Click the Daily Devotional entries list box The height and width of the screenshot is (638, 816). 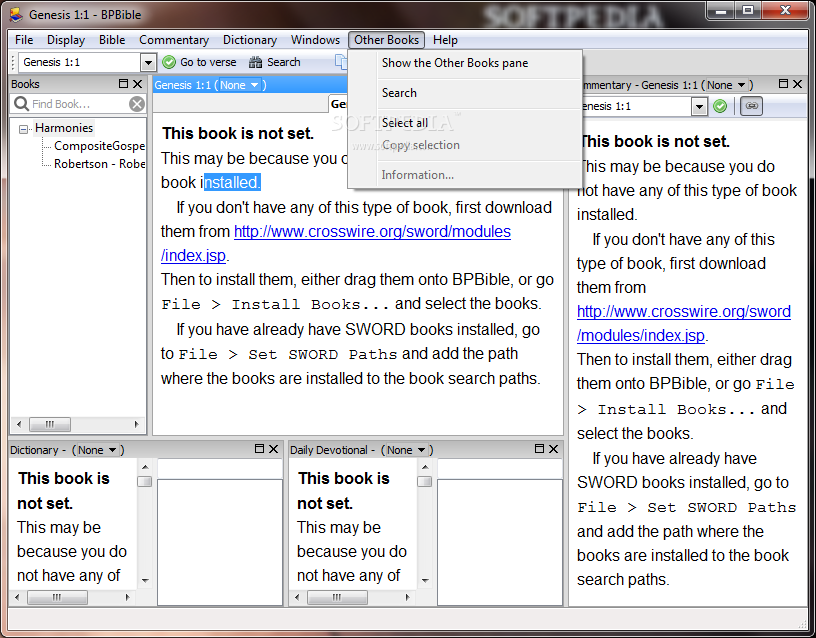(500, 542)
